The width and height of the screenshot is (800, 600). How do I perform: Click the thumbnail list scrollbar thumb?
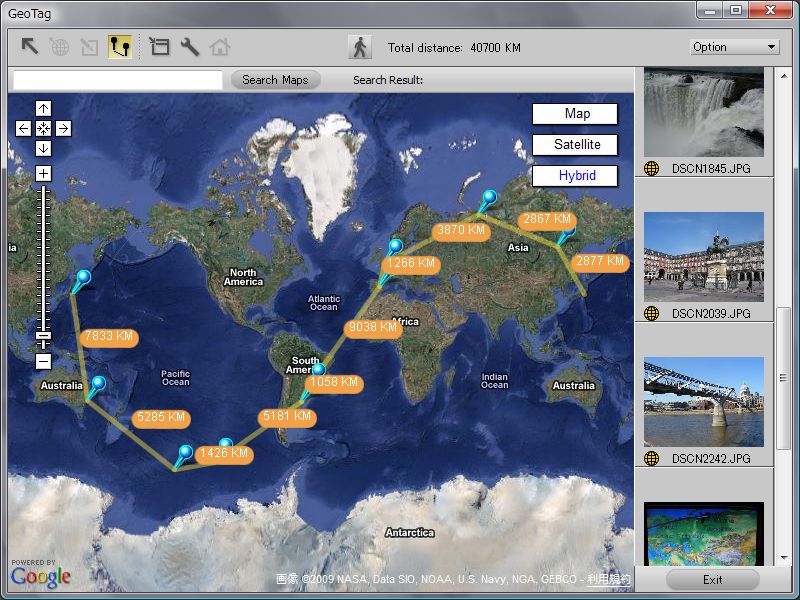pos(784,378)
